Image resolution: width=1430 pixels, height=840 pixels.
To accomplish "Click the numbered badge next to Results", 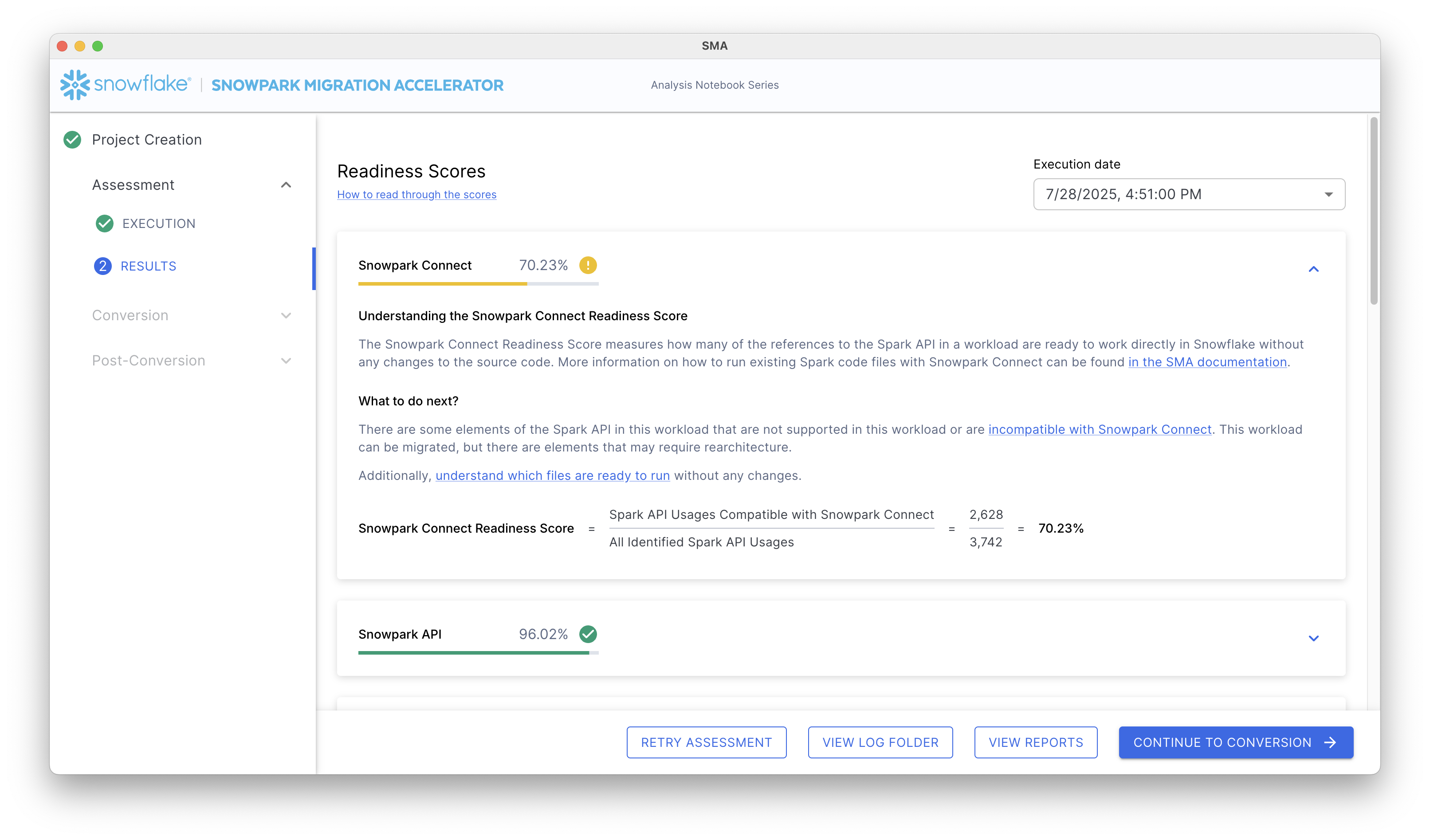I will tap(103, 266).
